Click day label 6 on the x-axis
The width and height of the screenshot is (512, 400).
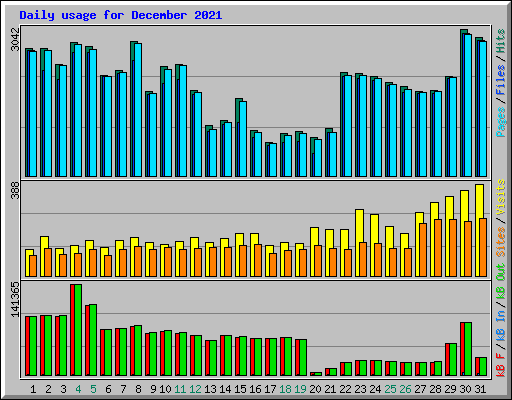click(x=108, y=389)
